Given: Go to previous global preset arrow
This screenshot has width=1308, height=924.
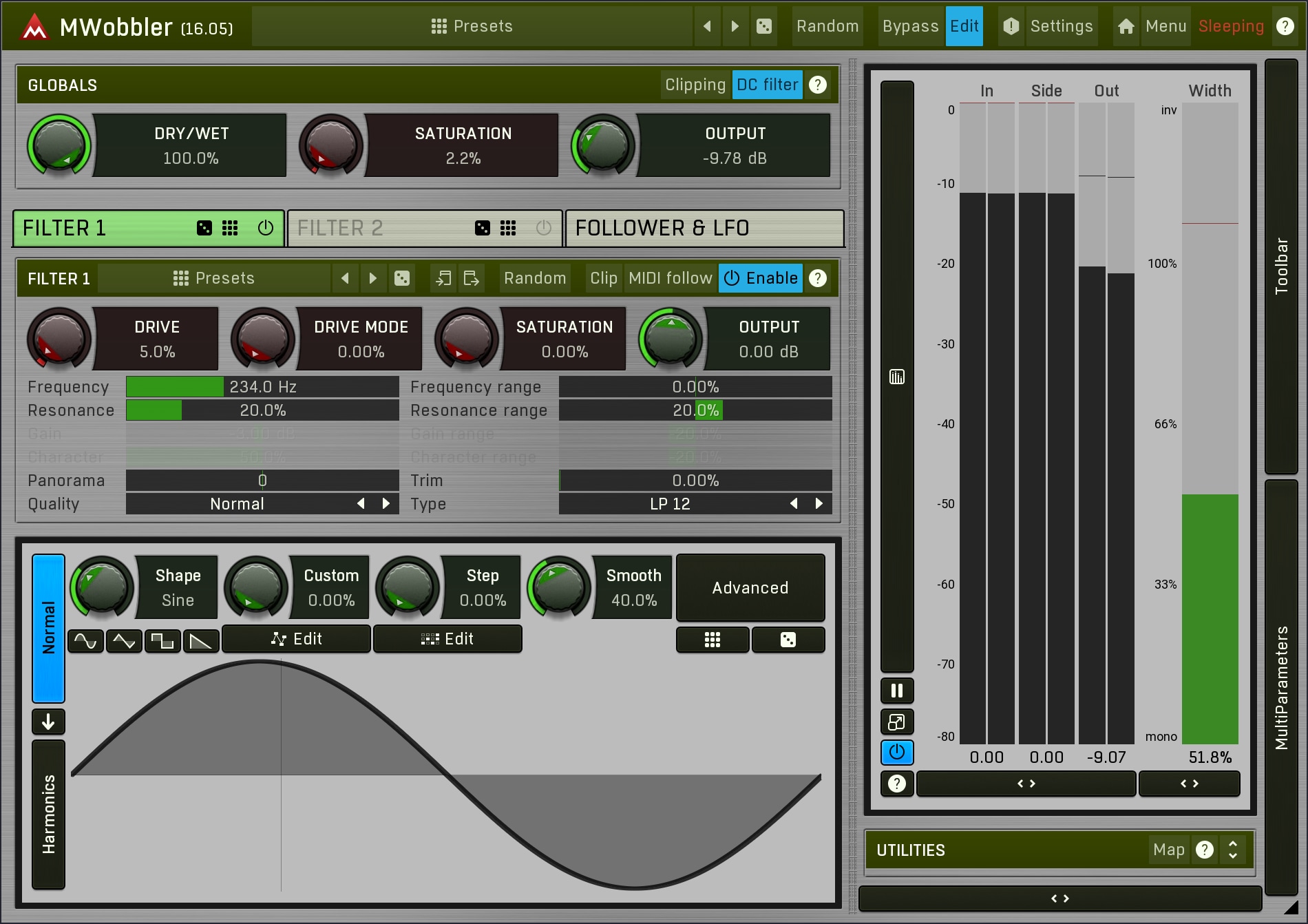Looking at the screenshot, I should (x=707, y=26).
